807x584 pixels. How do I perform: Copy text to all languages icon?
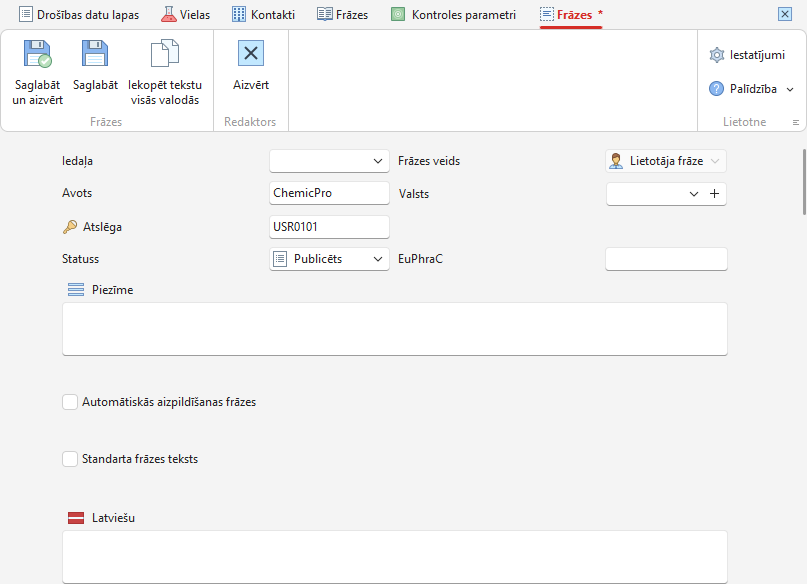[x=165, y=53]
